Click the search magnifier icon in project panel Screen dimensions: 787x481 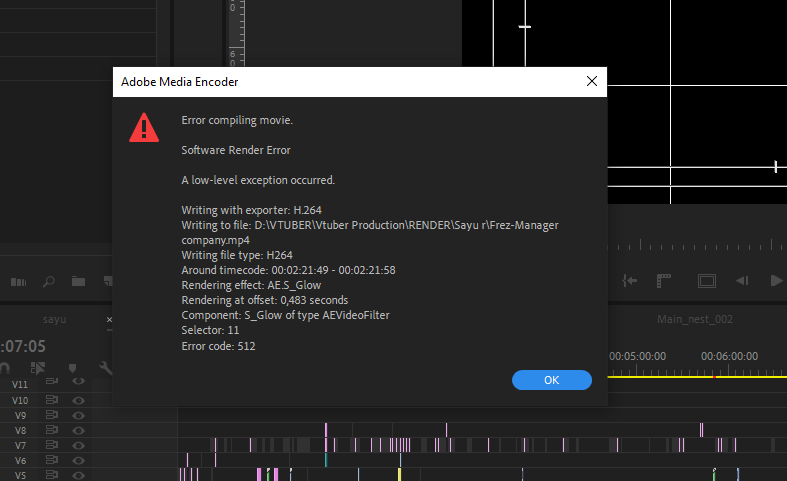coord(49,282)
